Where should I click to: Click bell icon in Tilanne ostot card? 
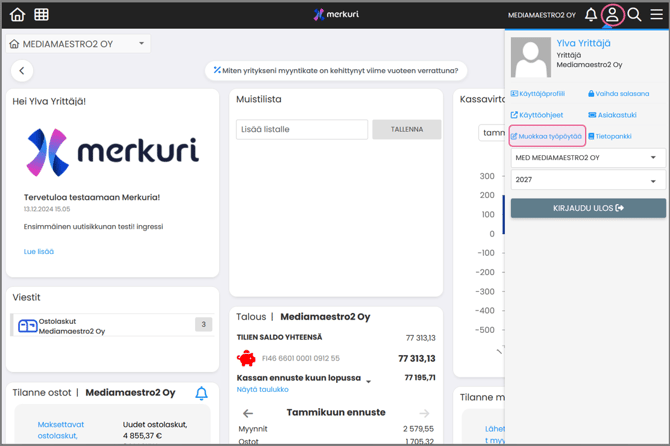pos(201,393)
